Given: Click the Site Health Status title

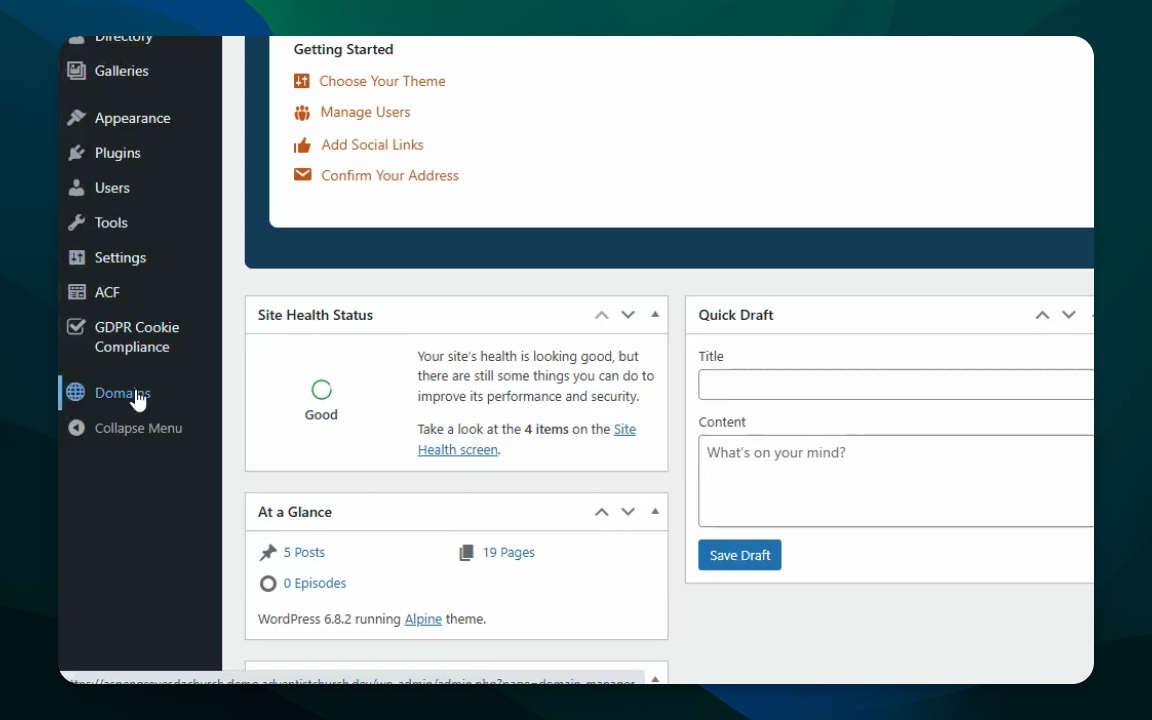Looking at the screenshot, I should 315,315.
